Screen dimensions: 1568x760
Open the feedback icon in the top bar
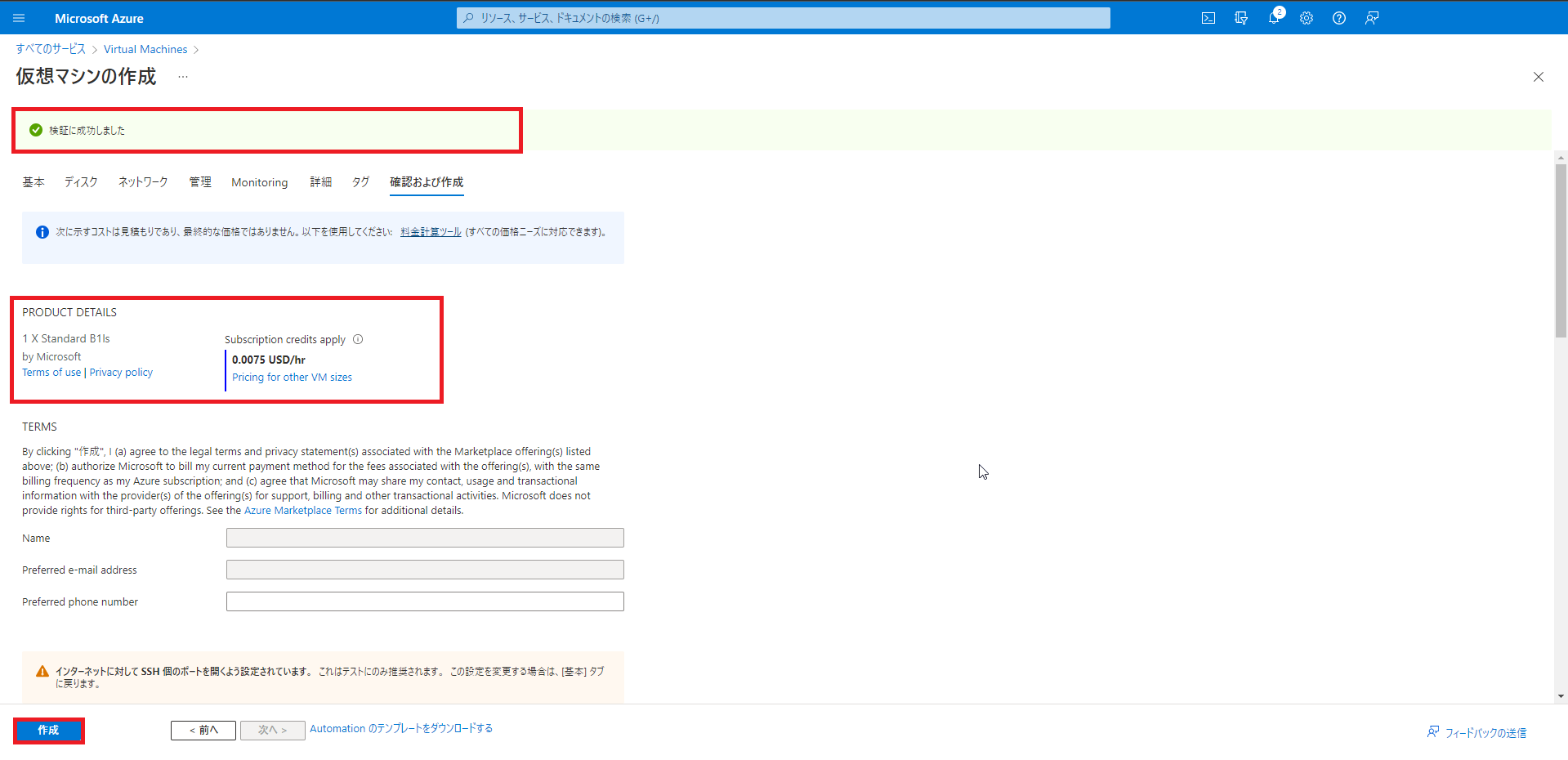coord(1372,18)
